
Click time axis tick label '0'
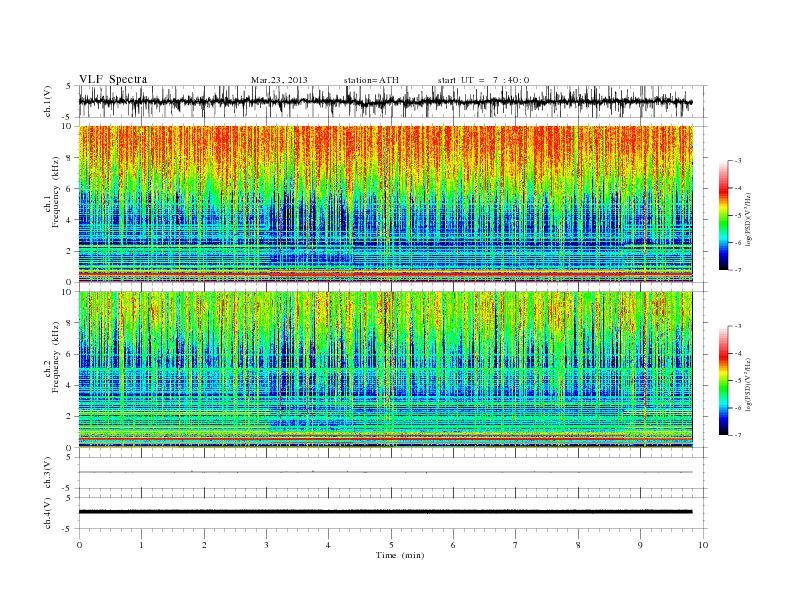[79, 545]
